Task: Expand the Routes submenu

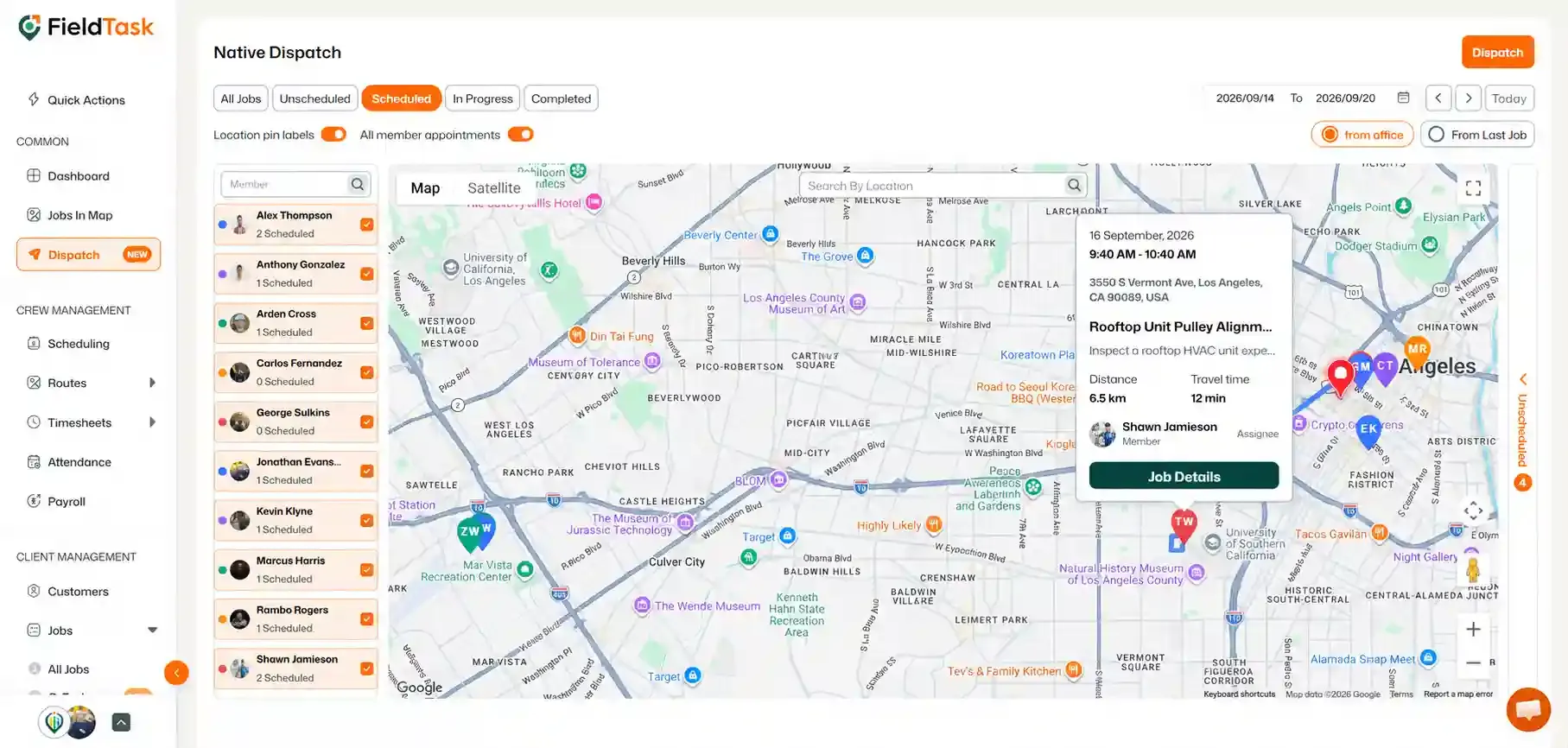Action: coord(153,383)
